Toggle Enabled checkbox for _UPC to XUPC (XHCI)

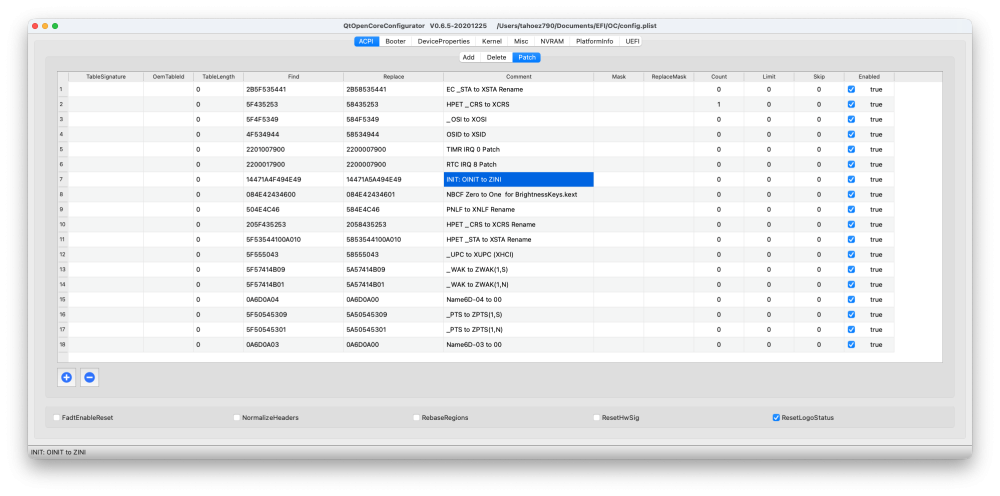(x=851, y=254)
